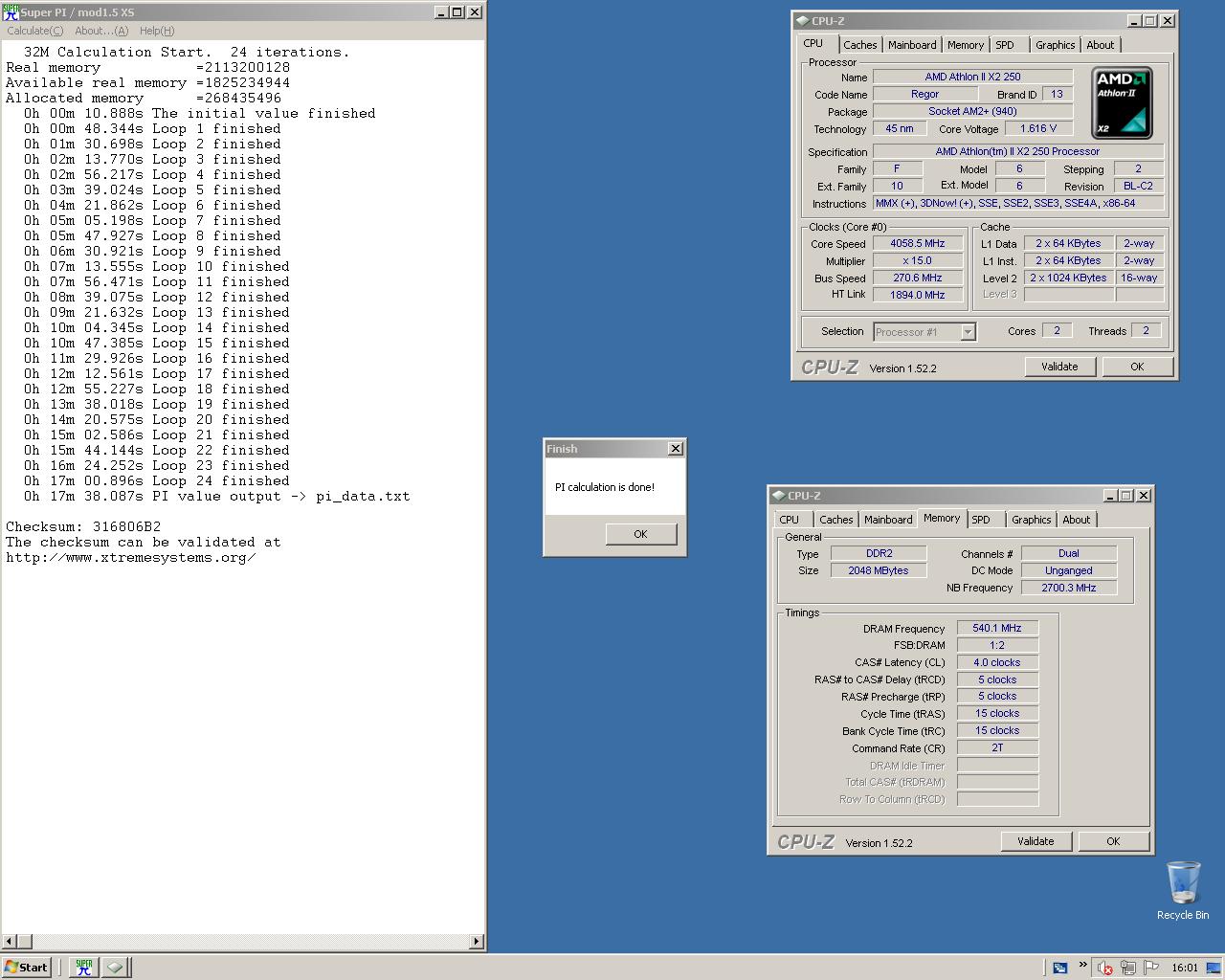1225x980 pixels.
Task: Minimize the Super PI window
Action: coord(440,12)
